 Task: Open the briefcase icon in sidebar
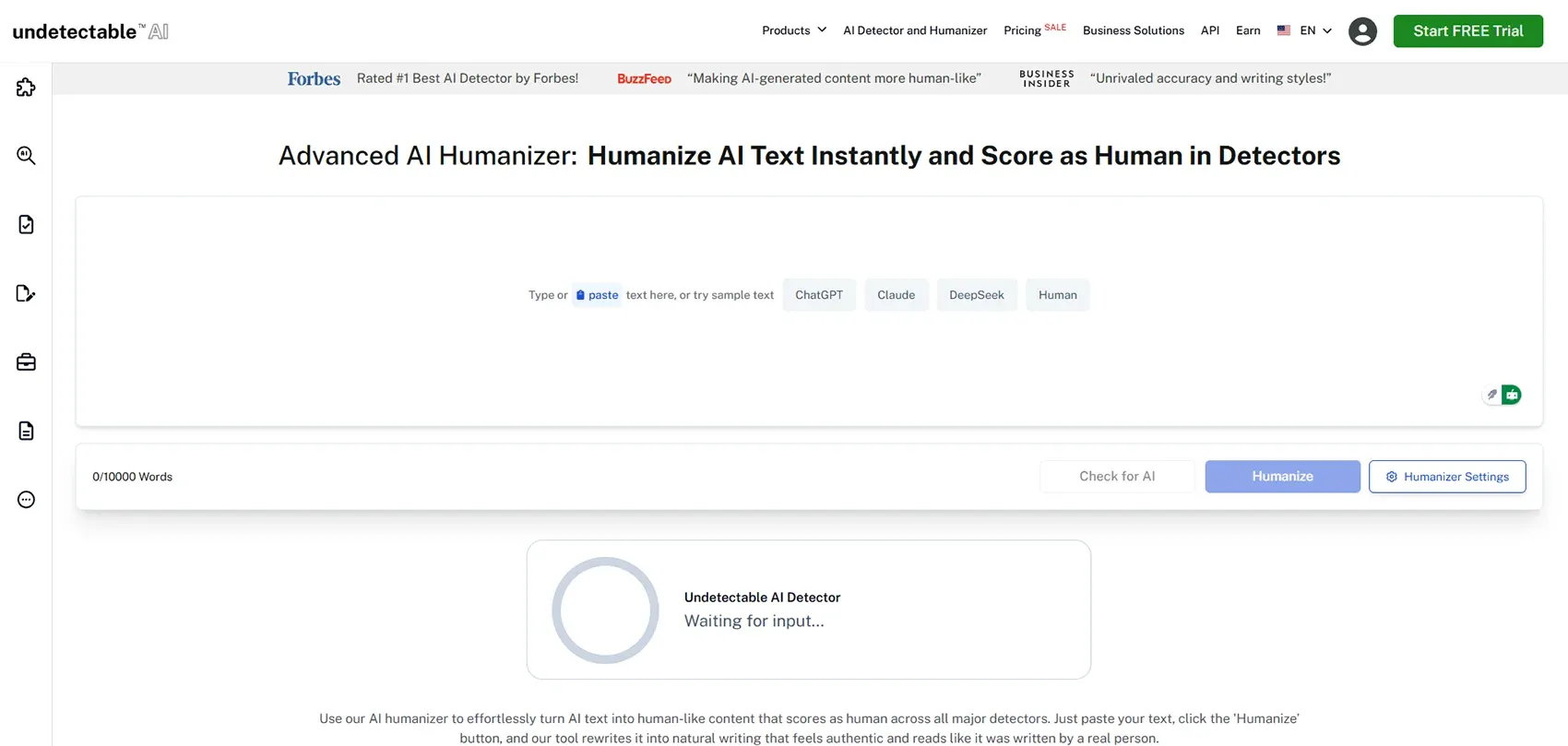[x=26, y=362]
